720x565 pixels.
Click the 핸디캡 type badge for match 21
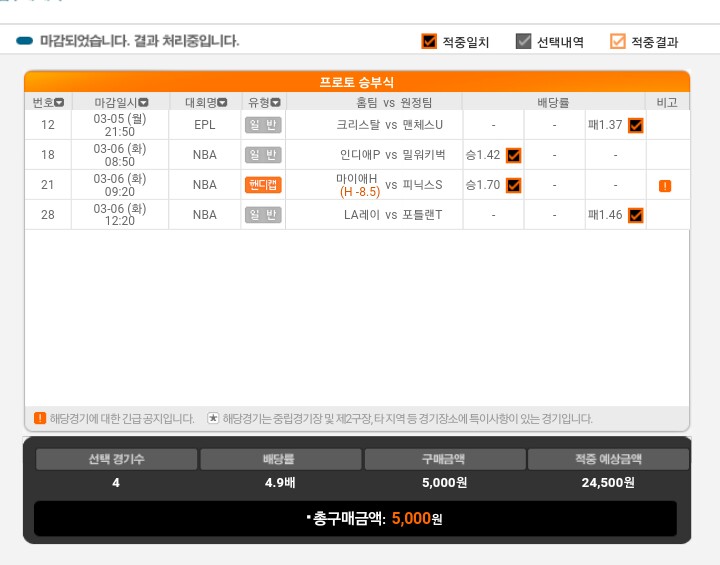tap(263, 185)
